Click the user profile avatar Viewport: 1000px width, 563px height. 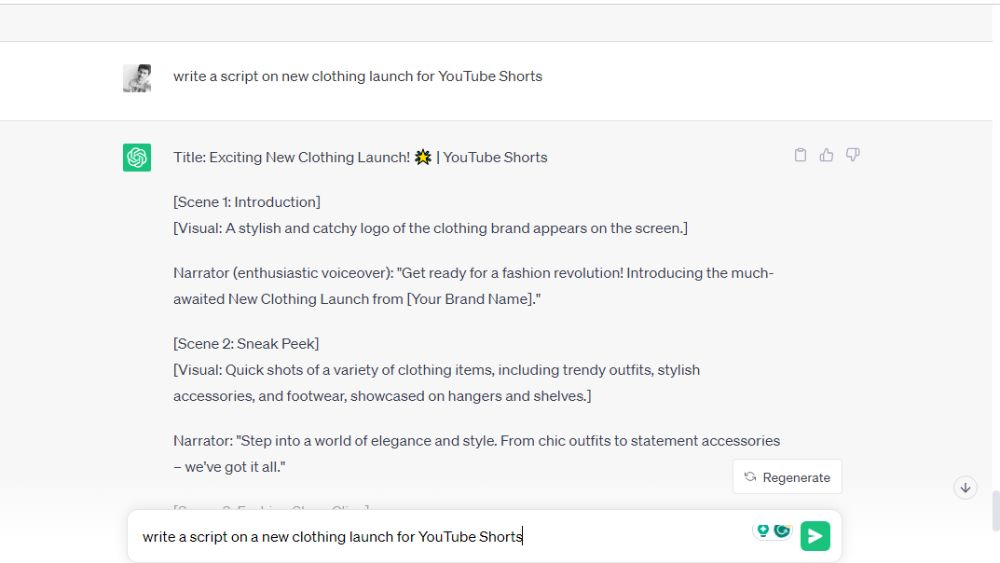(137, 78)
